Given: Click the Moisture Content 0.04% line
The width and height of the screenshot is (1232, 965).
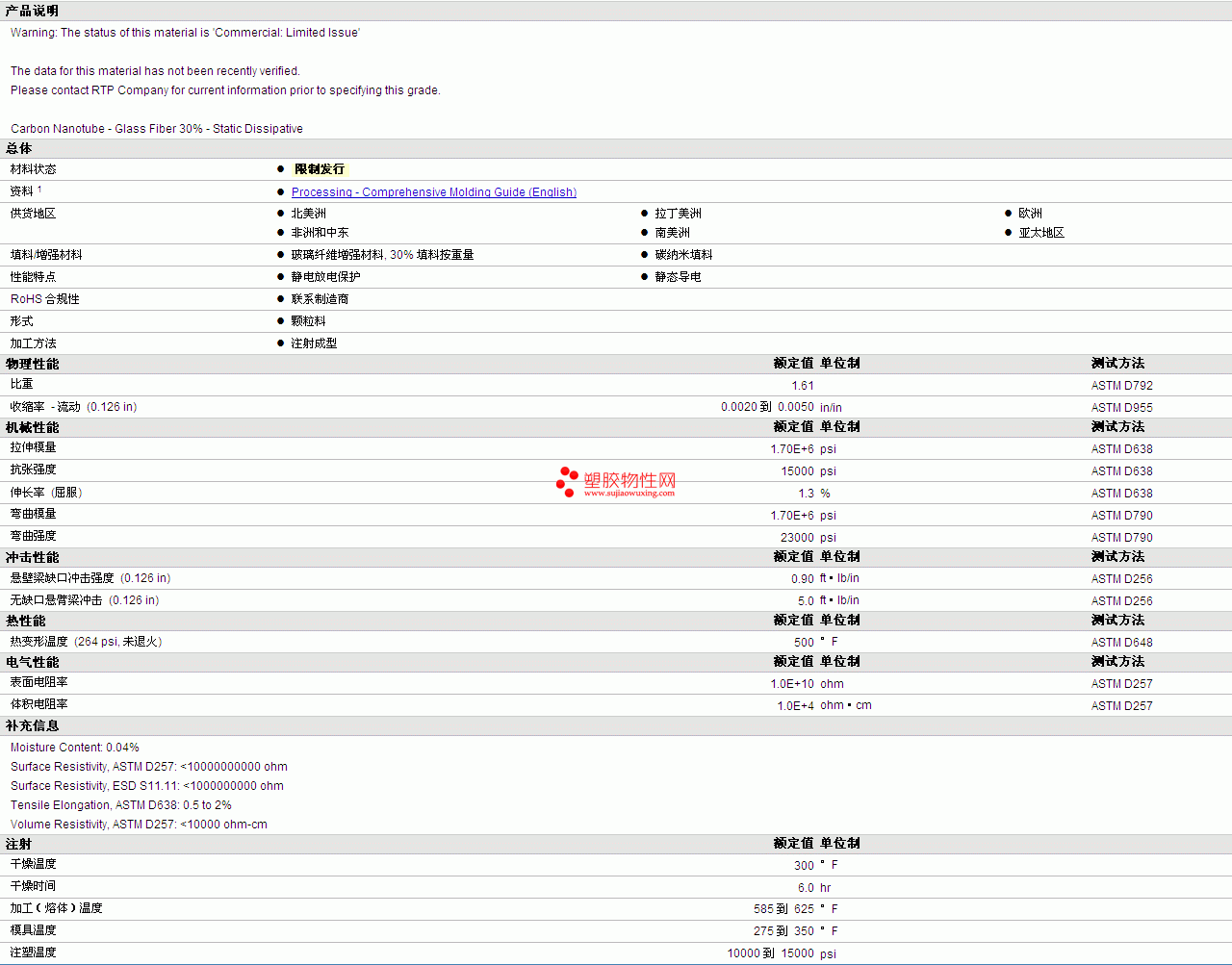Looking at the screenshot, I should [75, 748].
